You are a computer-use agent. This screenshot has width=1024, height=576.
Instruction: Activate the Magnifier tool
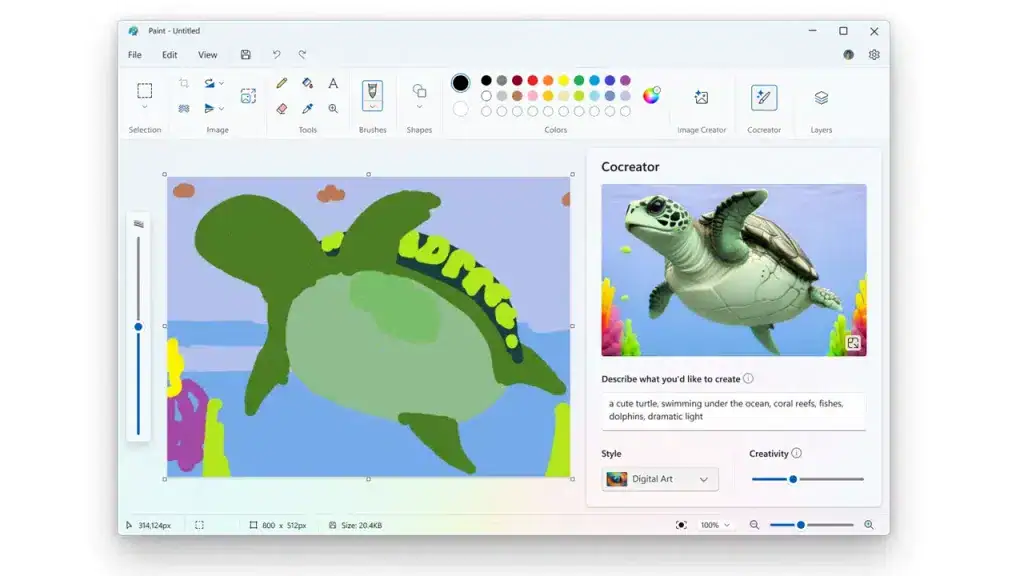pyautogui.click(x=333, y=107)
